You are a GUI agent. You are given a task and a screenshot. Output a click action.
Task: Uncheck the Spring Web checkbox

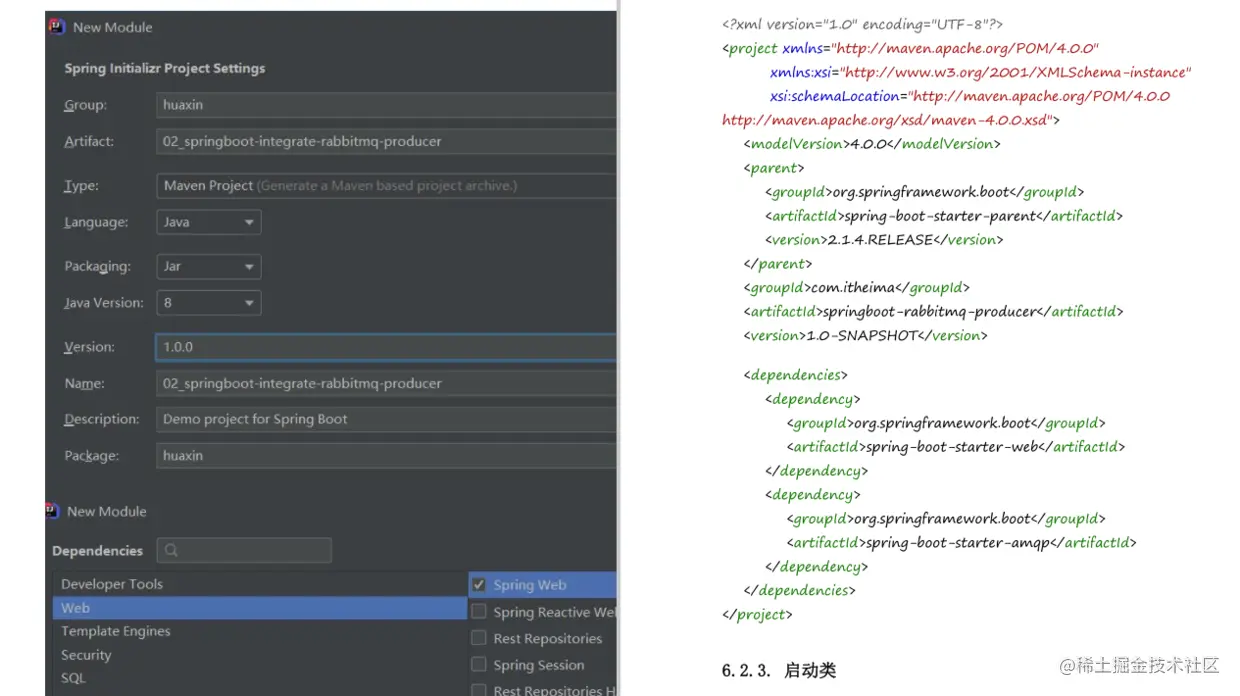pyautogui.click(x=479, y=585)
